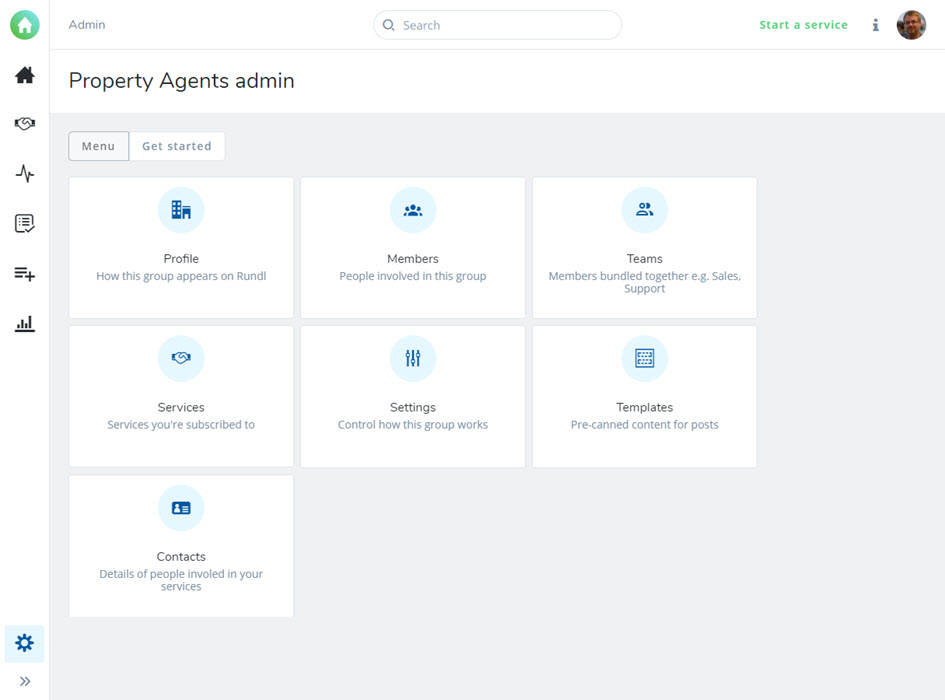The image size is (945, 700).
Task: Open the activity pulse icon in sidebar
Action: click(25, 174)
